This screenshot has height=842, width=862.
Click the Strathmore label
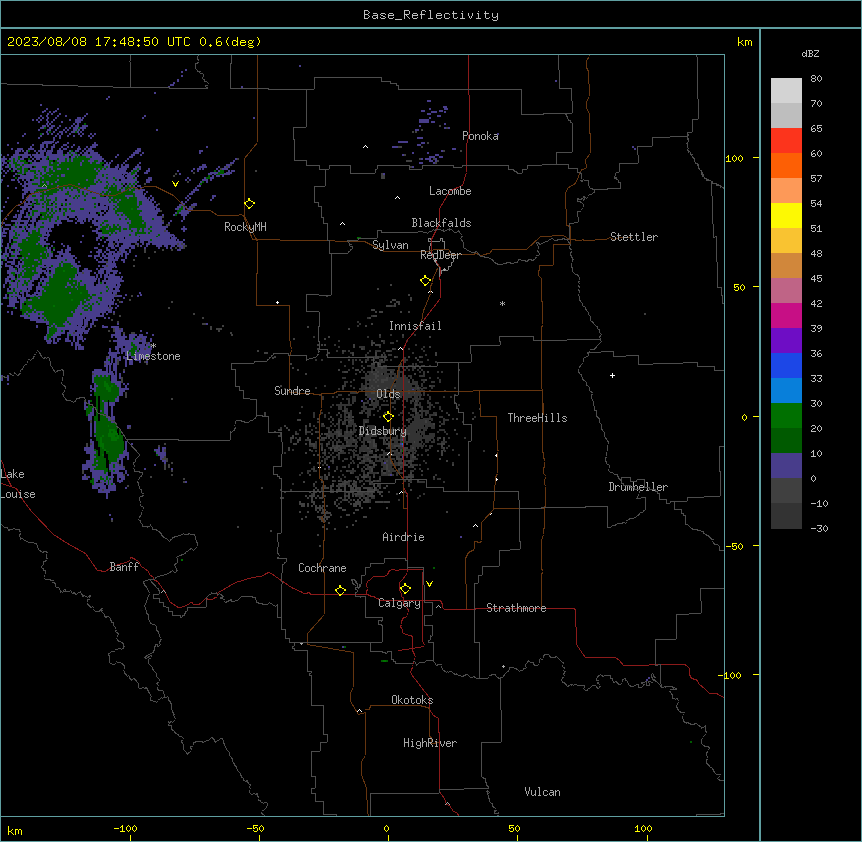516,608
